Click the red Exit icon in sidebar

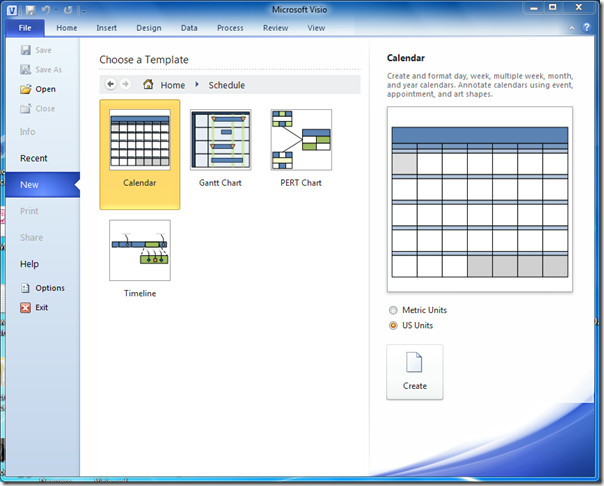25,307
